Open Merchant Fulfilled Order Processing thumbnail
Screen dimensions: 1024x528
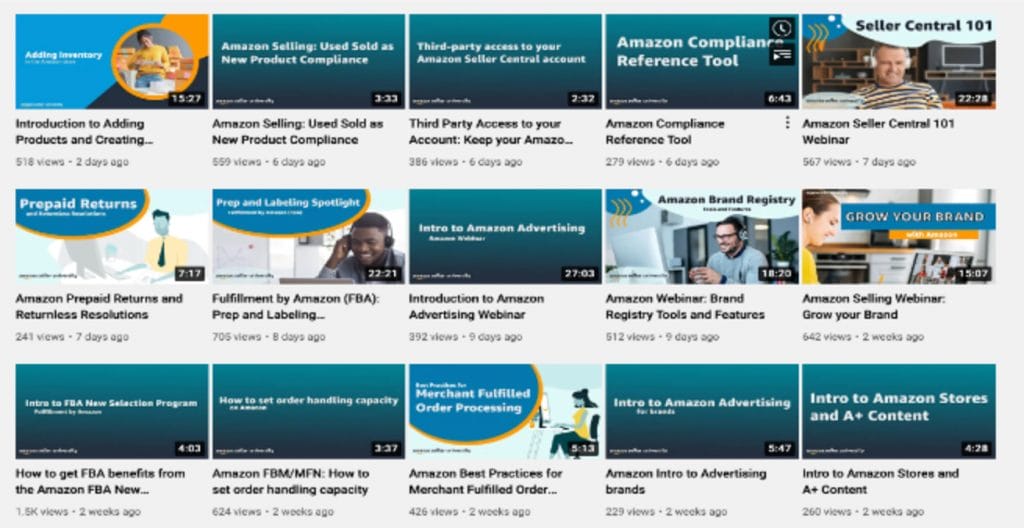tap(505, 412)
